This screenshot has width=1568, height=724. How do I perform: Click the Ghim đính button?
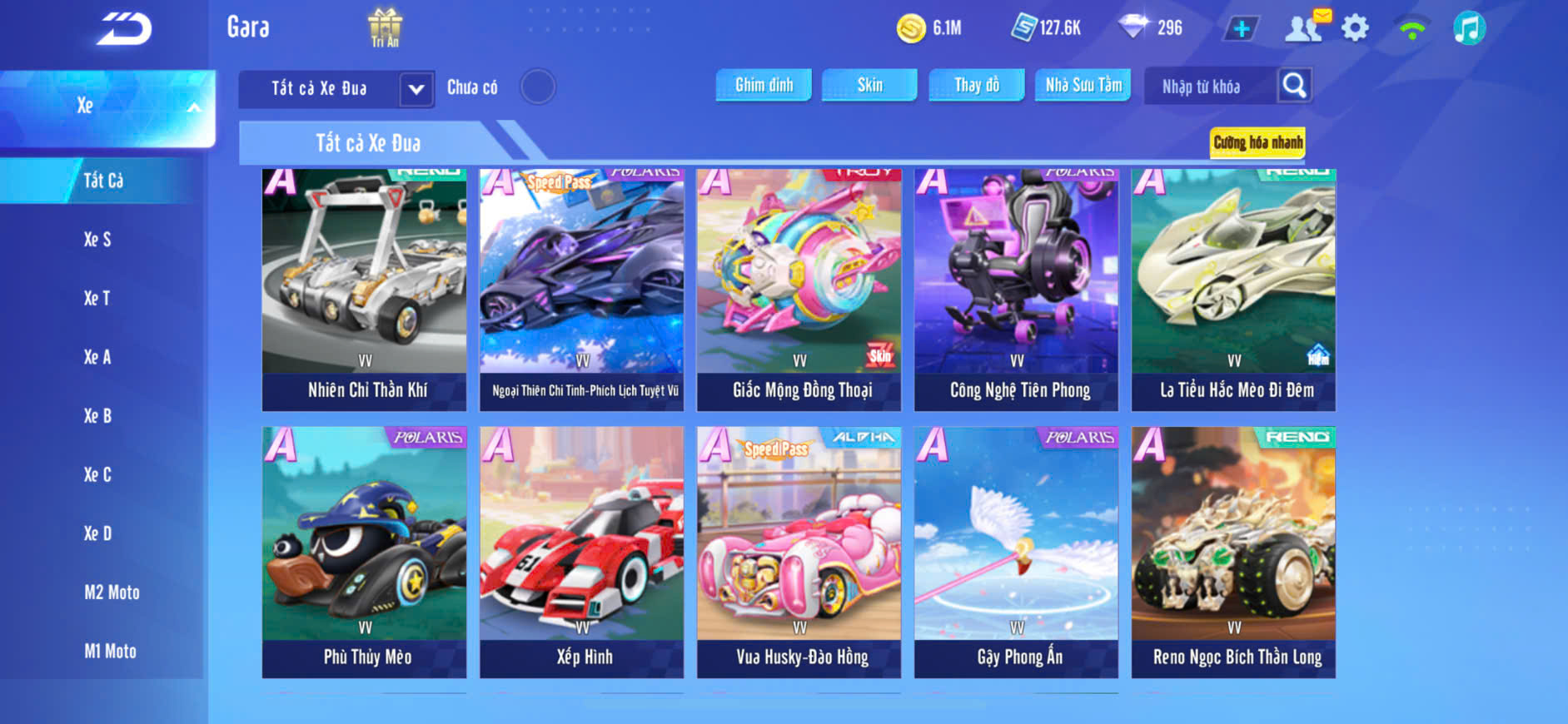pos(764,85)
